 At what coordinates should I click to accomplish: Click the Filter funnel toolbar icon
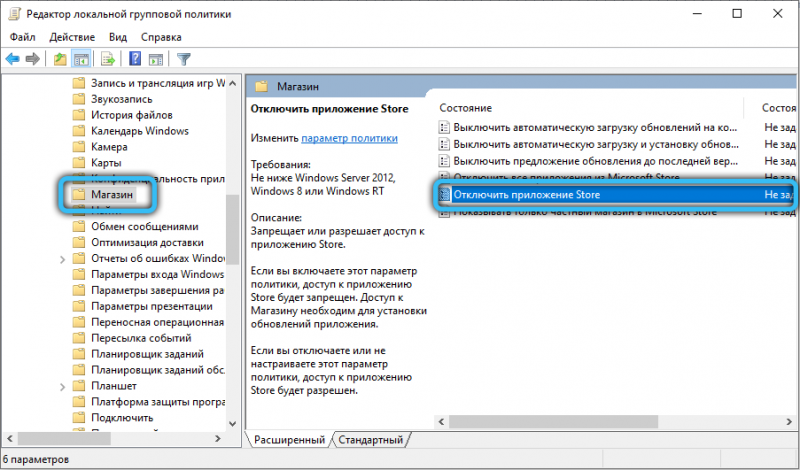[184, 59]
